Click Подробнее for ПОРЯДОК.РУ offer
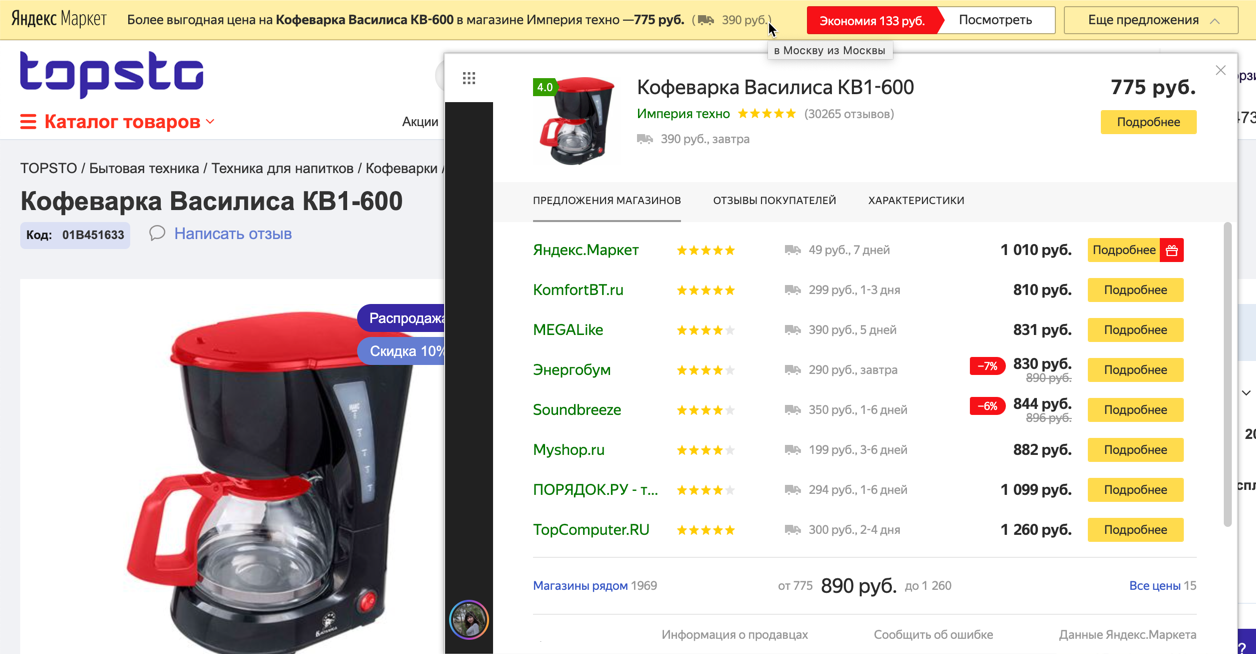1256x654 pixels. (1136, 490)
